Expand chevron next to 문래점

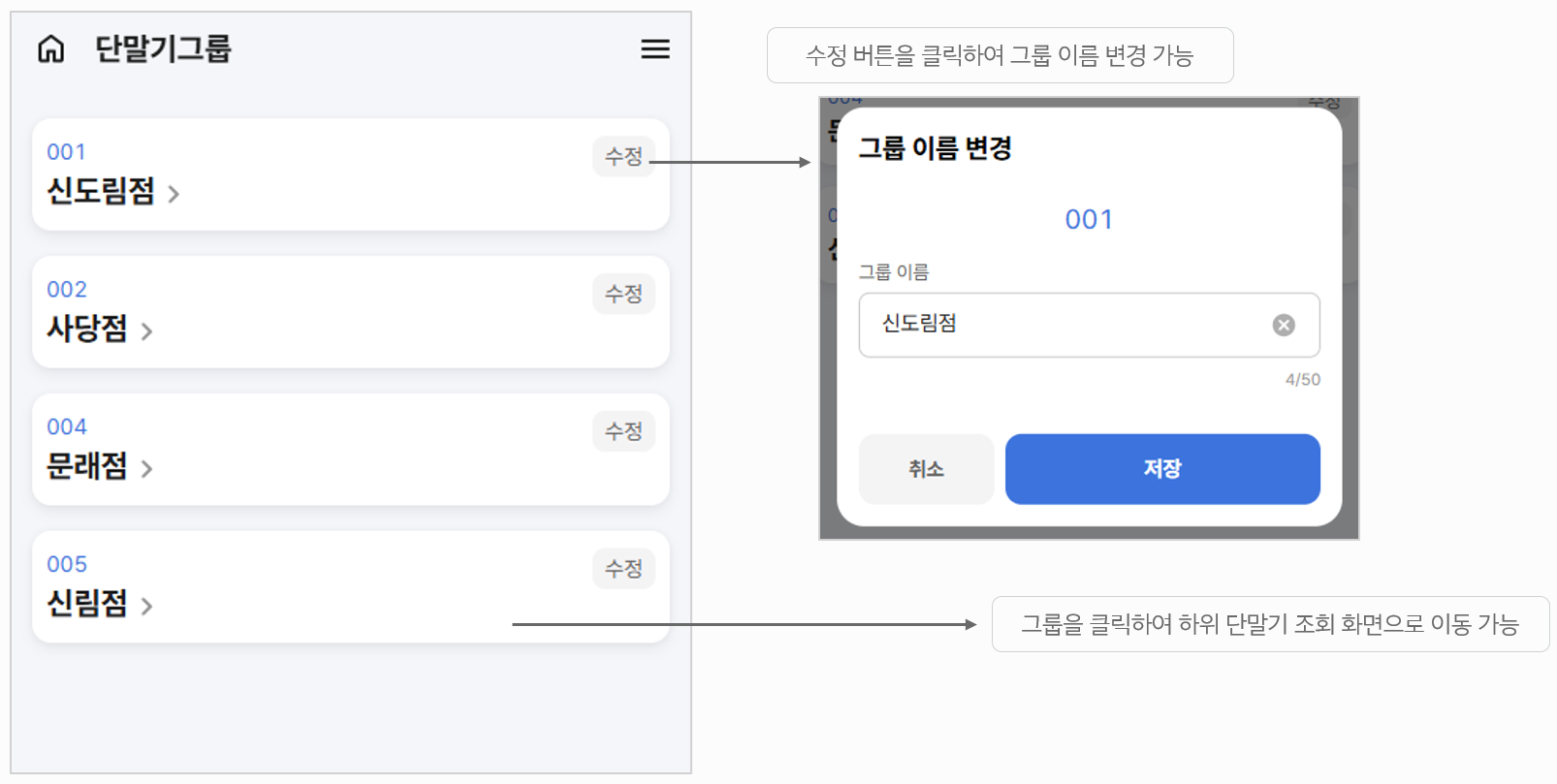[x=146, y=469]
